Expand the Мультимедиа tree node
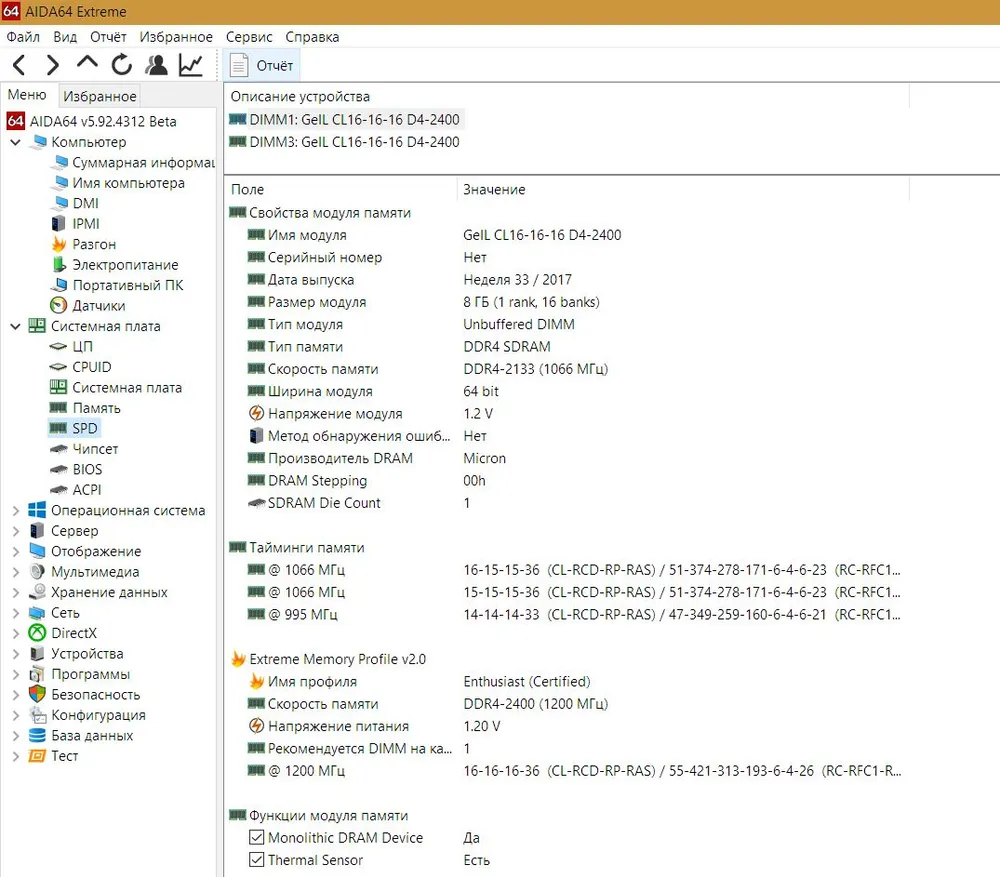 point(15,572)
